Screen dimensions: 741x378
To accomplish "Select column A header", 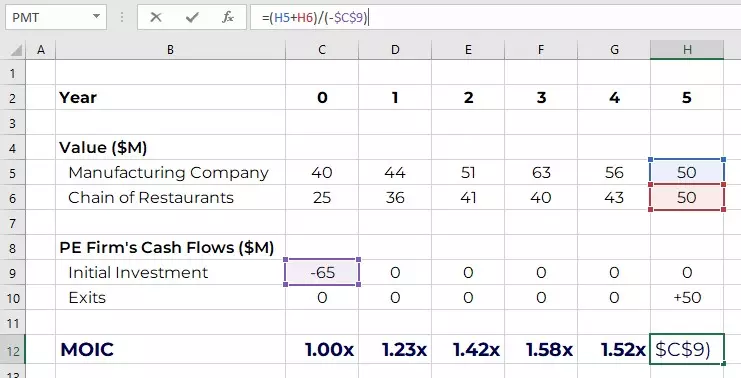I will (41, 50).
